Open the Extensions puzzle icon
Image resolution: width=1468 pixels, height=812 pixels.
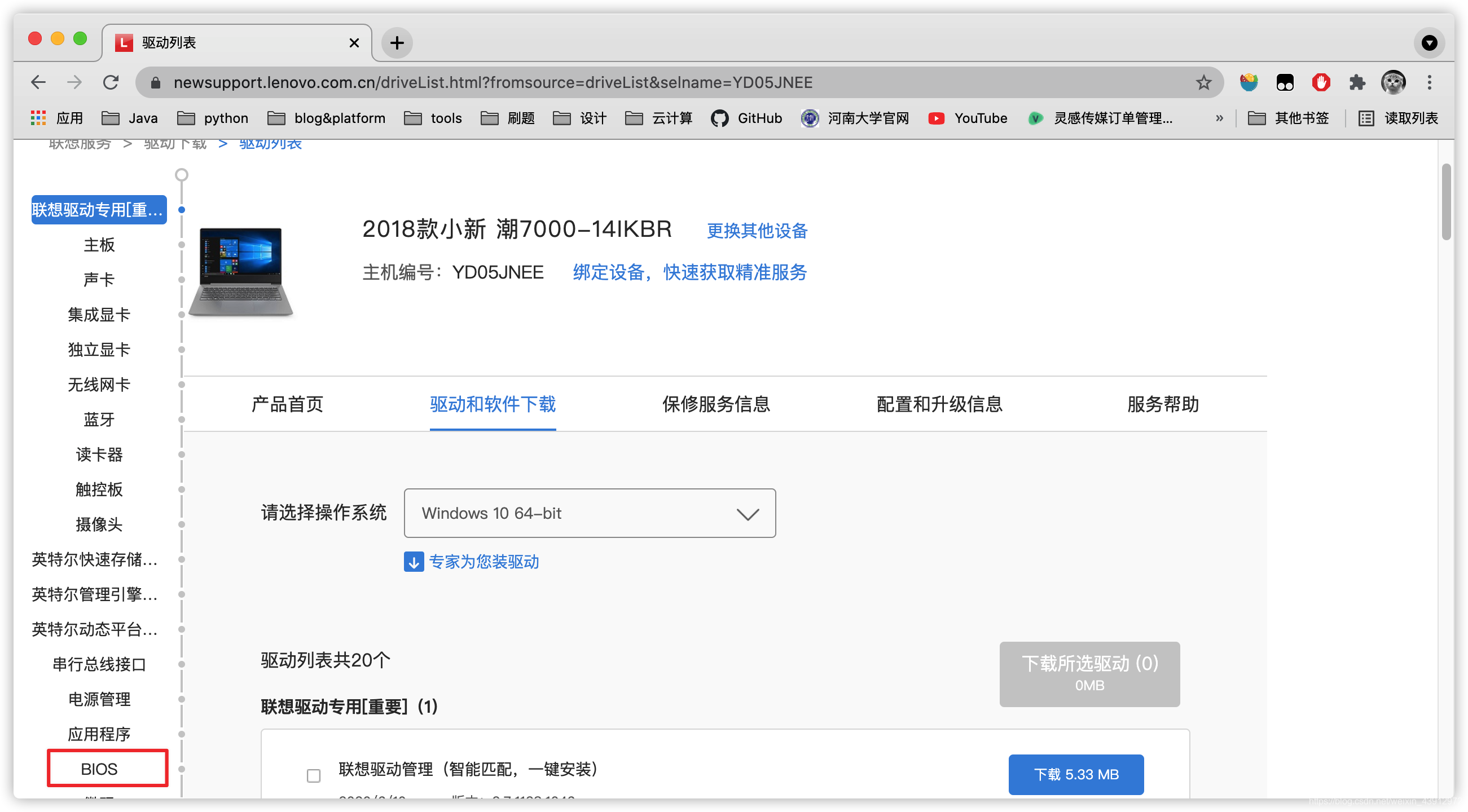1357,82
